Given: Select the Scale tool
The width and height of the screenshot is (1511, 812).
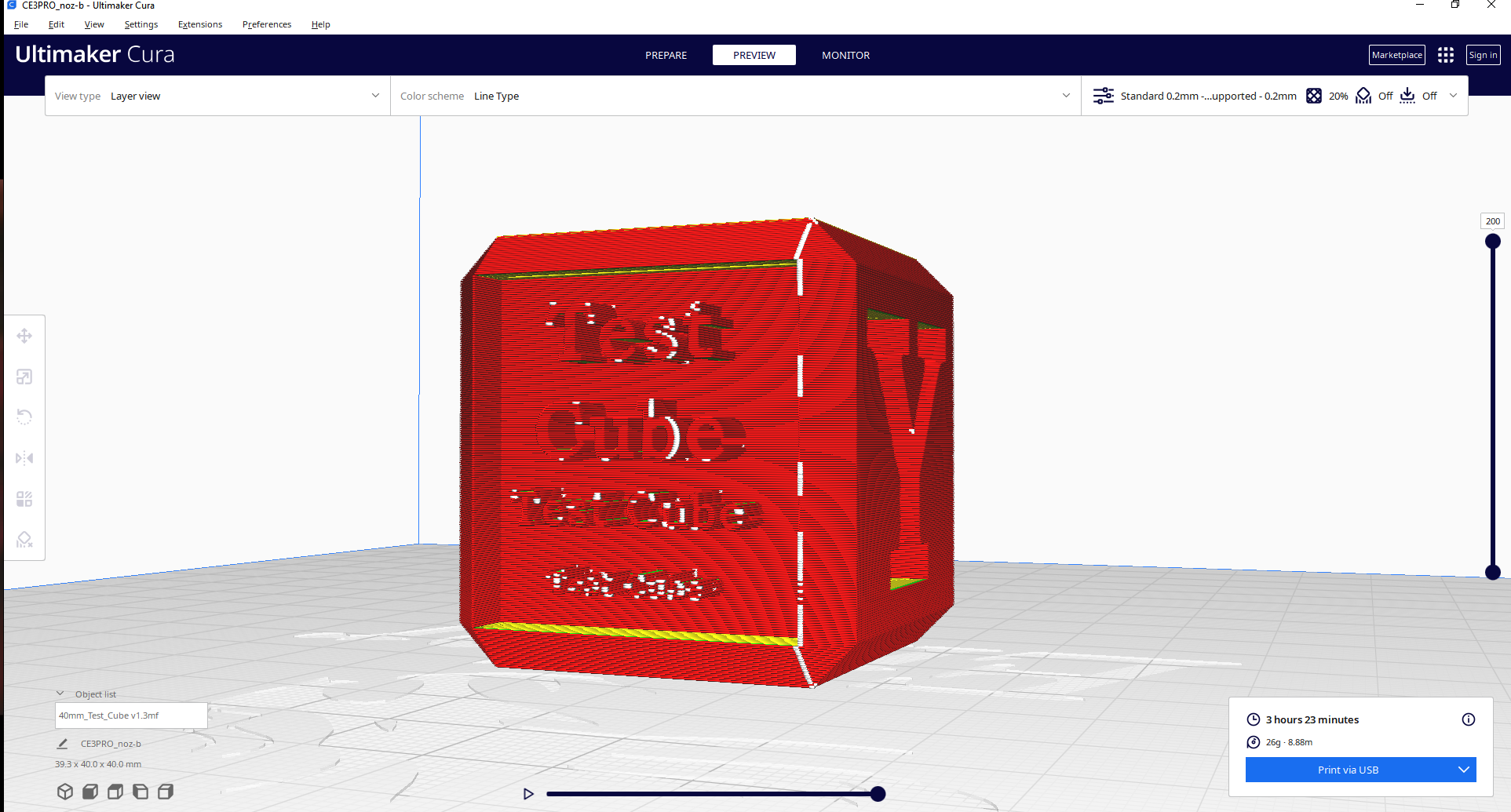Looking at the screenshot, I should pos(24,377).
